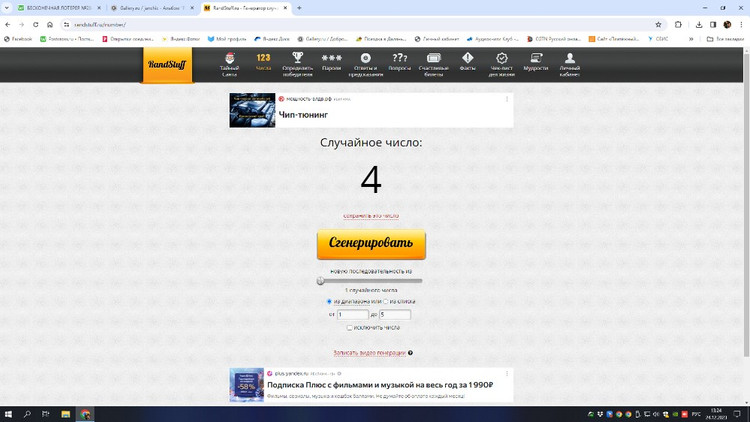750x422 pixels.
Task: Click the number count slider handle
Action: (x=321, y=281)
